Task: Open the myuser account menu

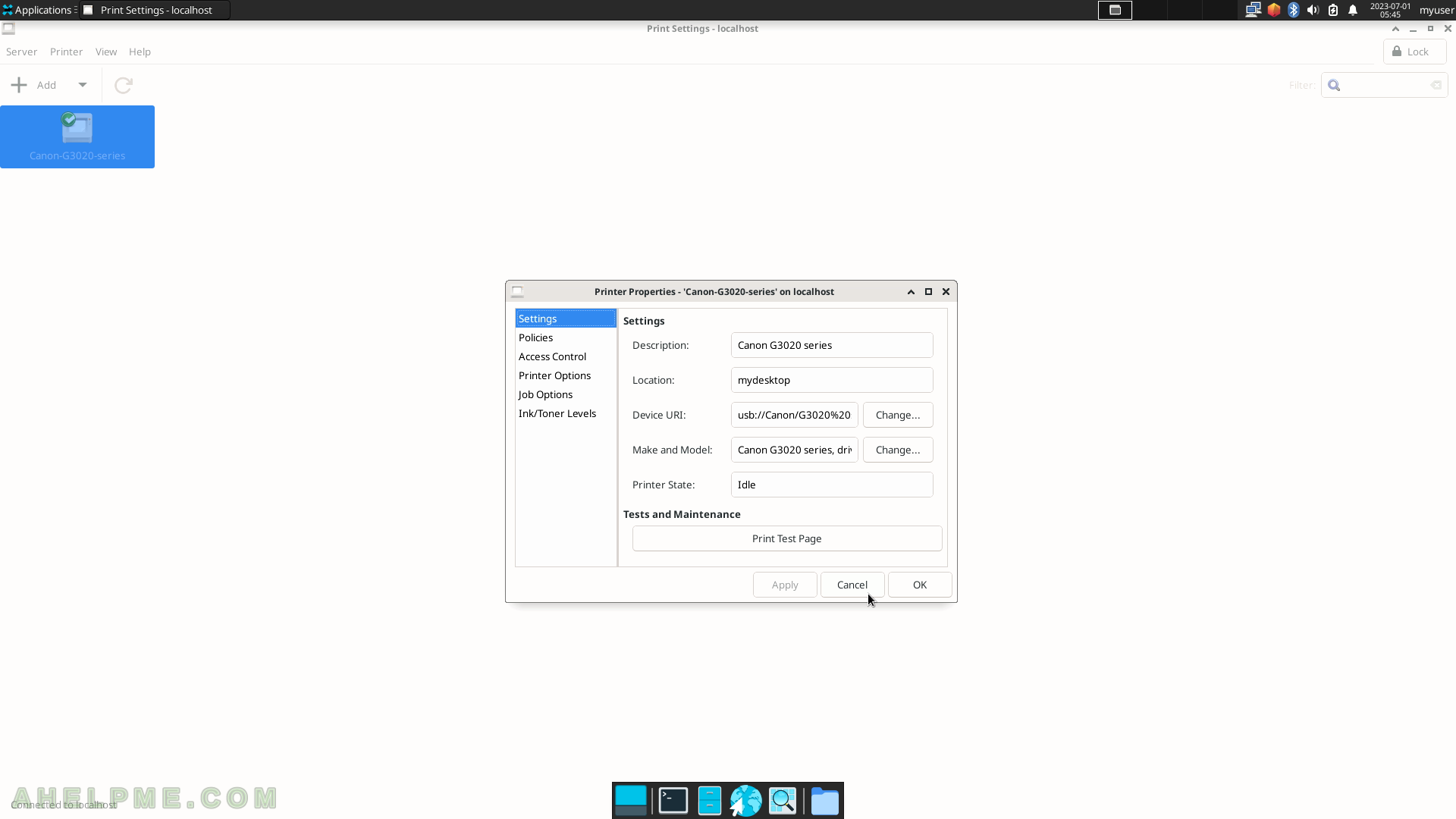Action: click(x=1436, y=10)
